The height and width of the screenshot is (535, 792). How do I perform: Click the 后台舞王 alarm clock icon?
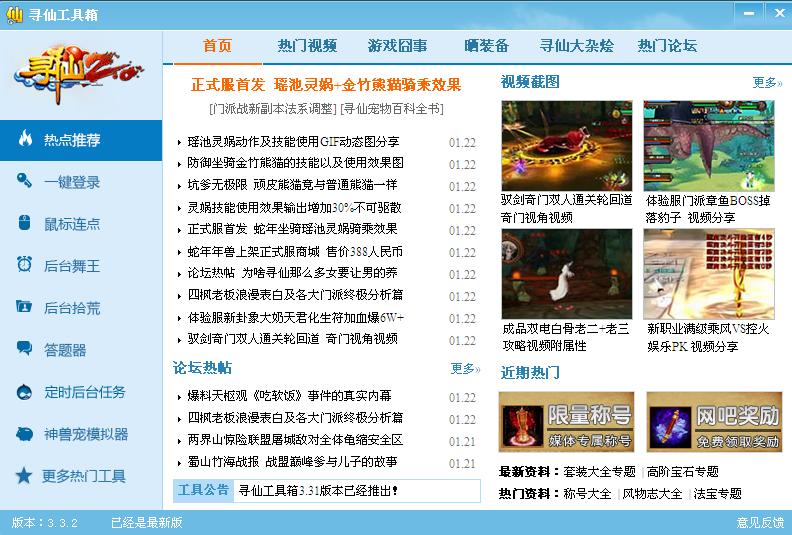(24, 264)
